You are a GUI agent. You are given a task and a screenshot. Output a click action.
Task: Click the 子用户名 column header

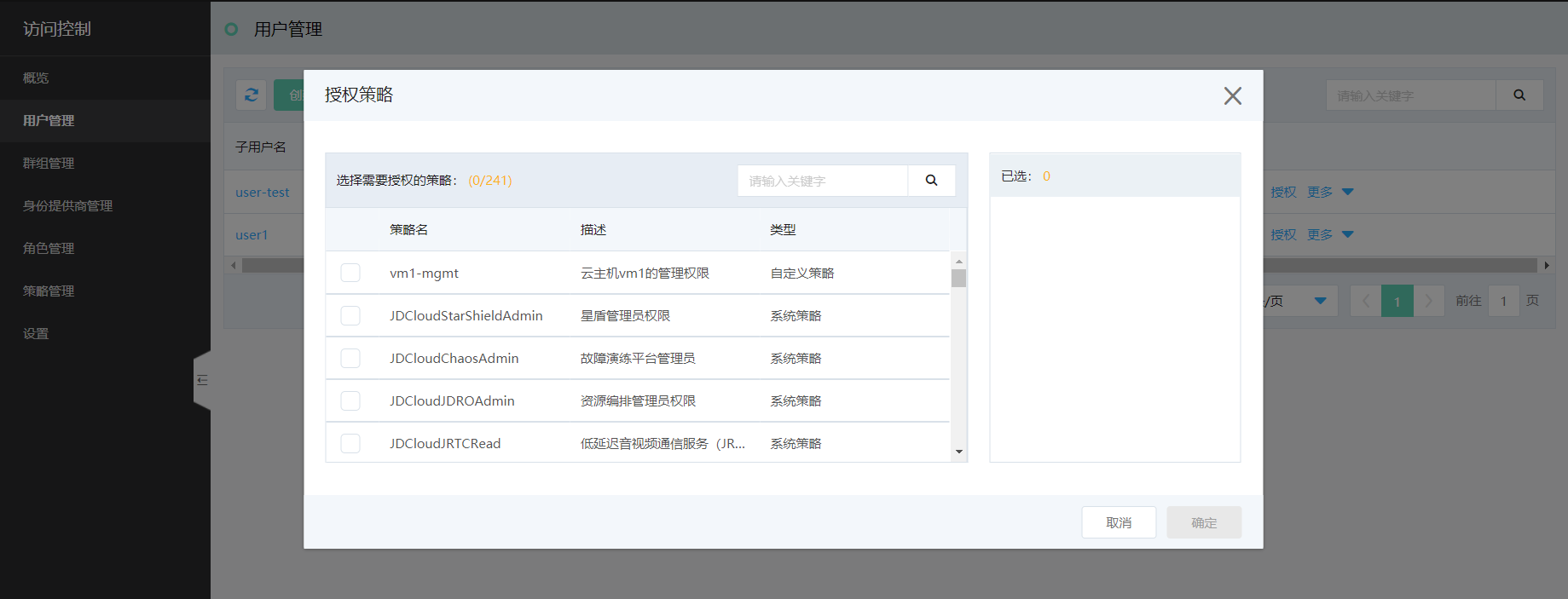pyautogui.click(x=261, y=147)
